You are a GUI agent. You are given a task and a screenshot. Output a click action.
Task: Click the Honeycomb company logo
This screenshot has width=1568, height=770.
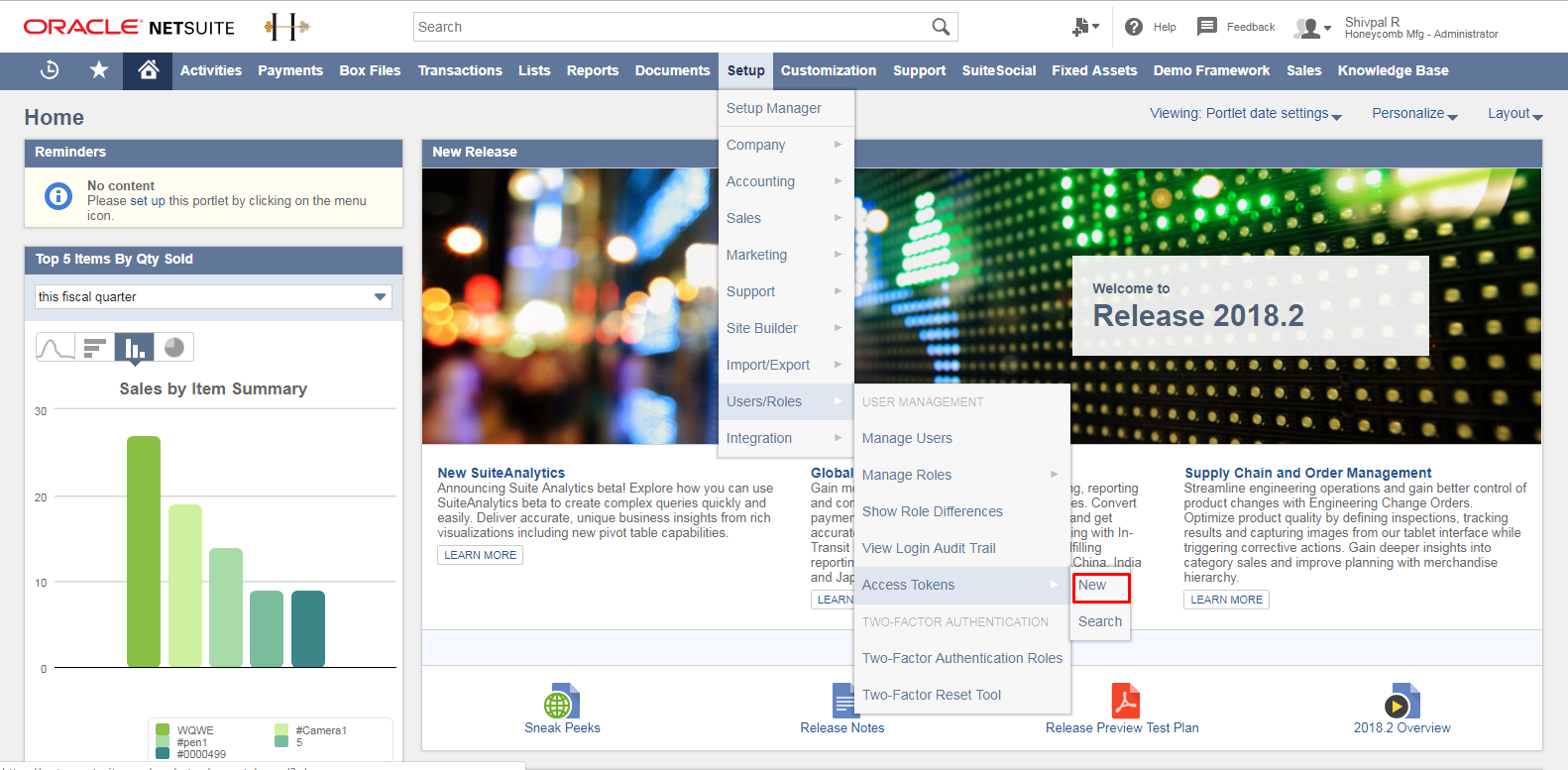[x=286, y=27]
